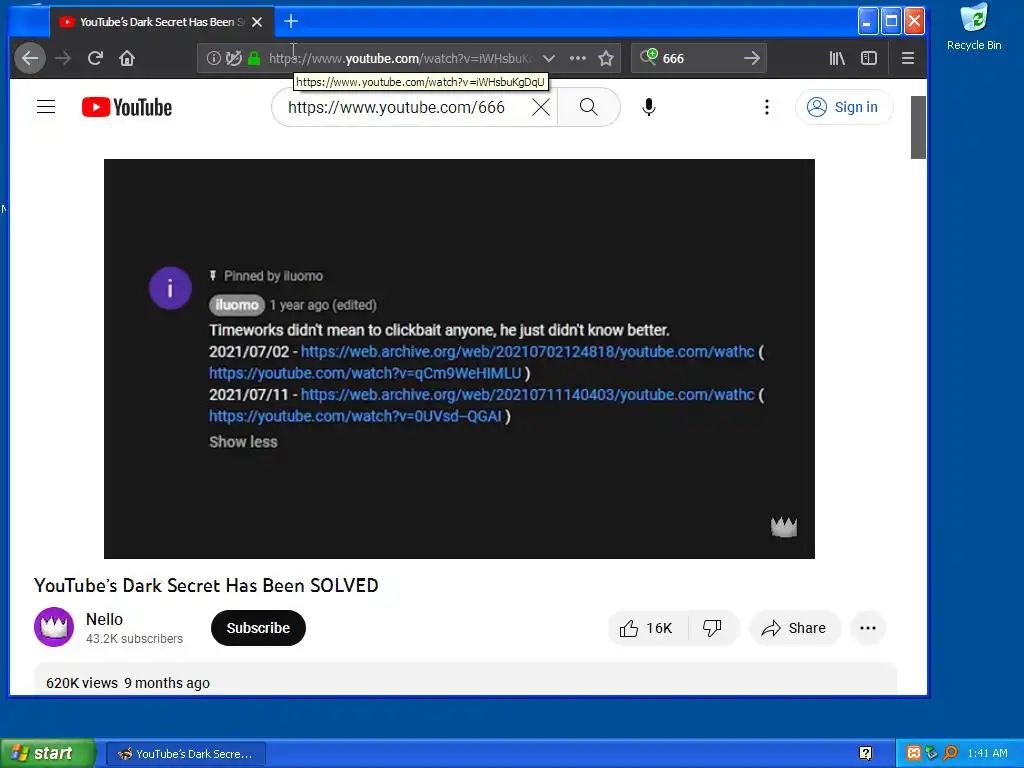Start voice search with microphone icon

click(x=648, y=107)
